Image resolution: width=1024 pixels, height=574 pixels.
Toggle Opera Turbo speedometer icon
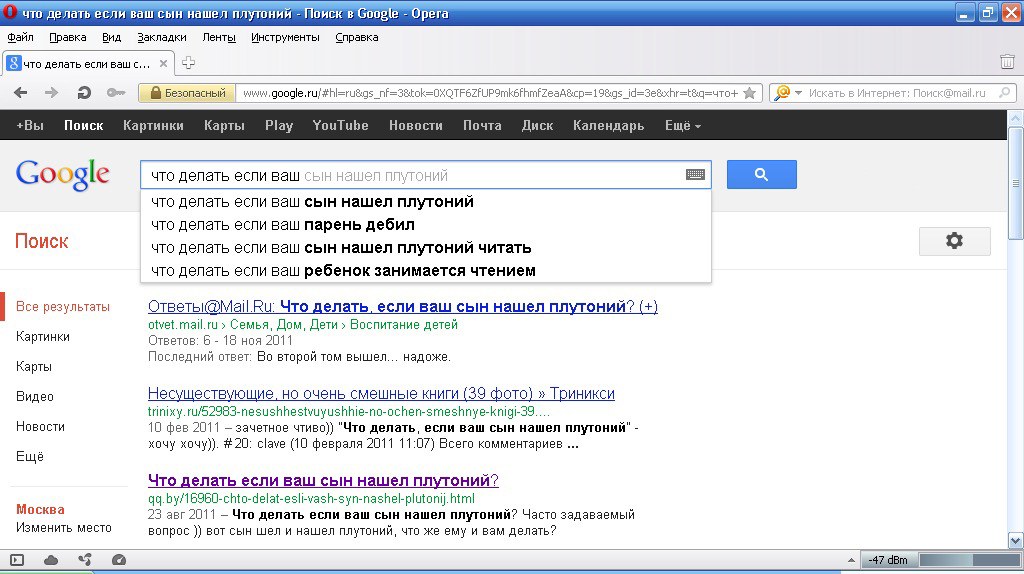coord(119,560)
